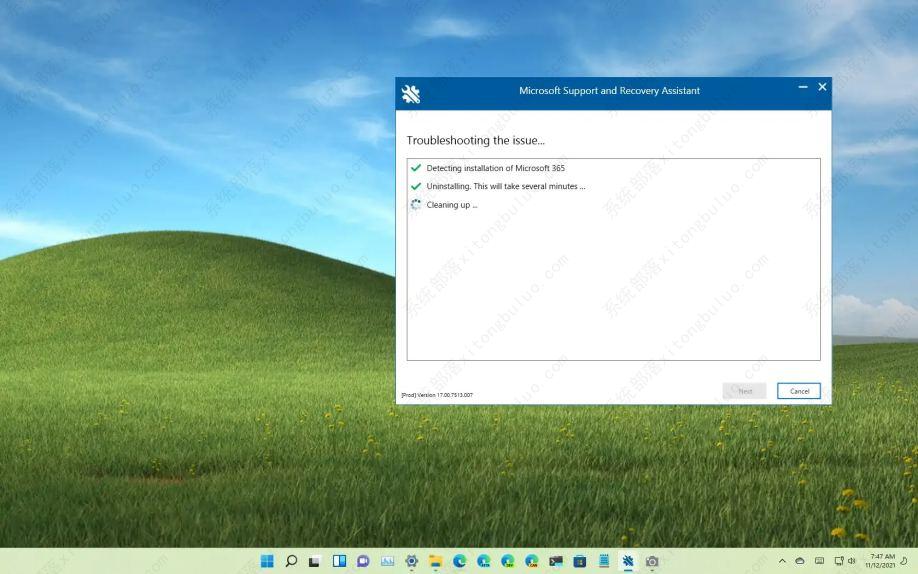Open Settings gear in the taskbar
This screenshot has width=918, height=574.
(411, 562)
